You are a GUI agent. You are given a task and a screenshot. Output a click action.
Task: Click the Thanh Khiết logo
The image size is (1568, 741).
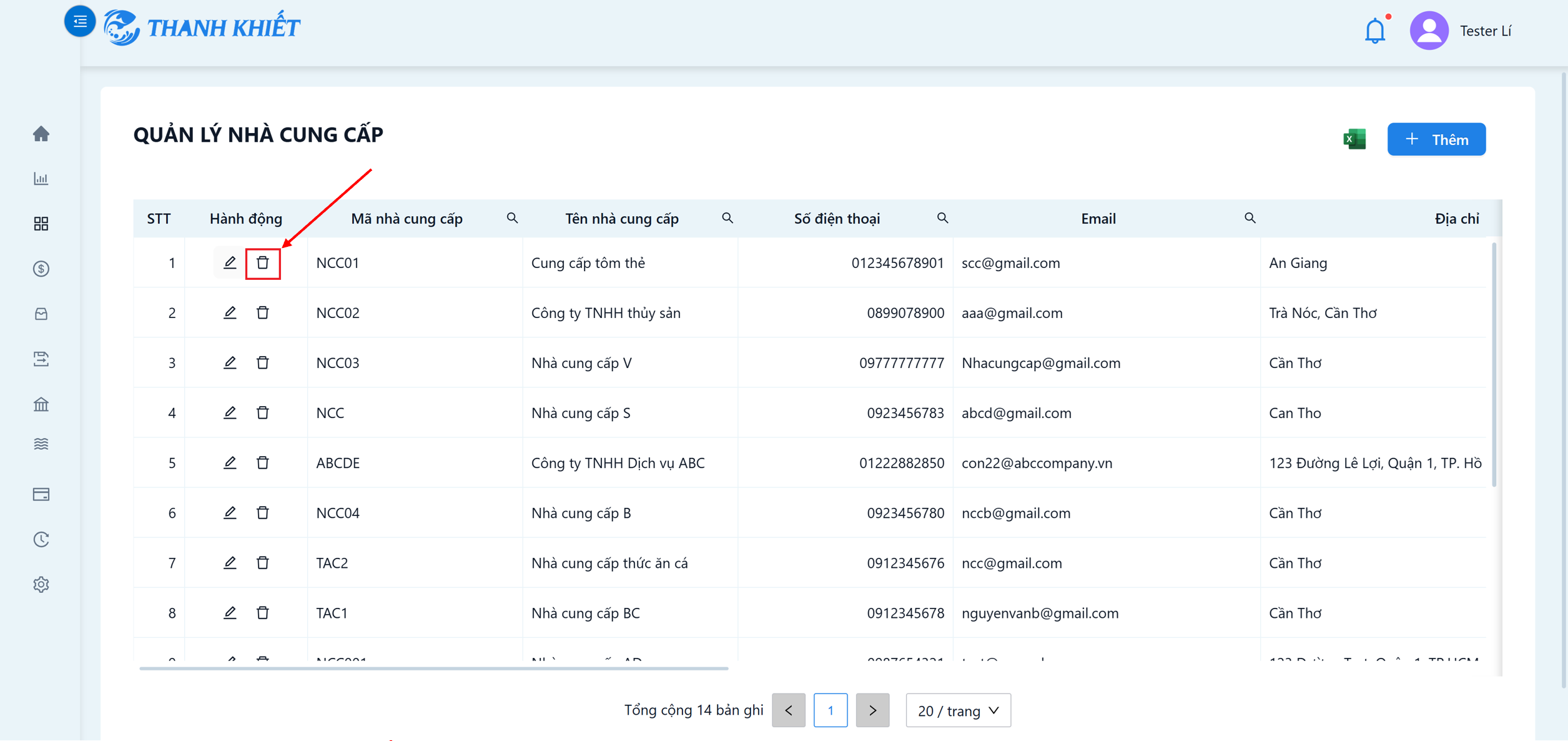[202, 28]
